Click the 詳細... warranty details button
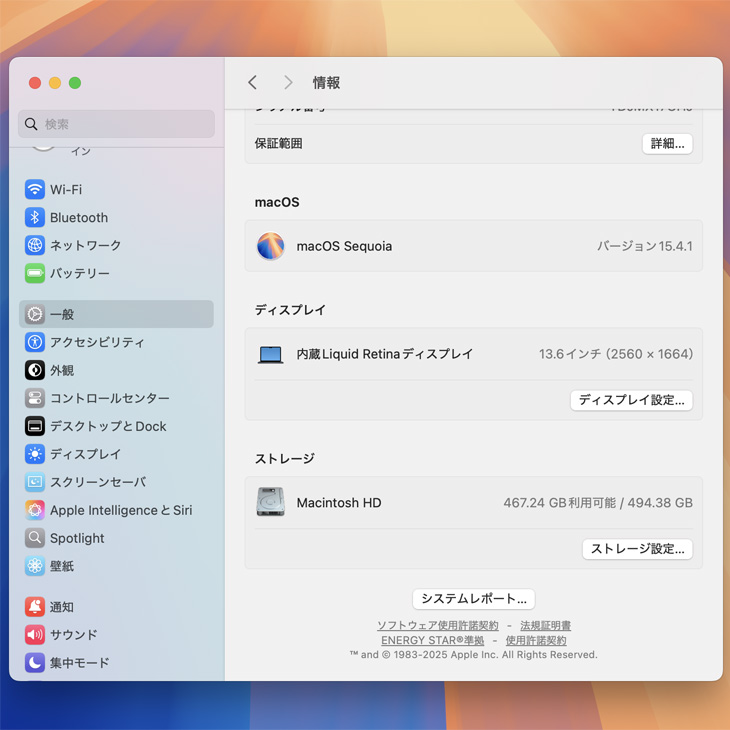 667,143
